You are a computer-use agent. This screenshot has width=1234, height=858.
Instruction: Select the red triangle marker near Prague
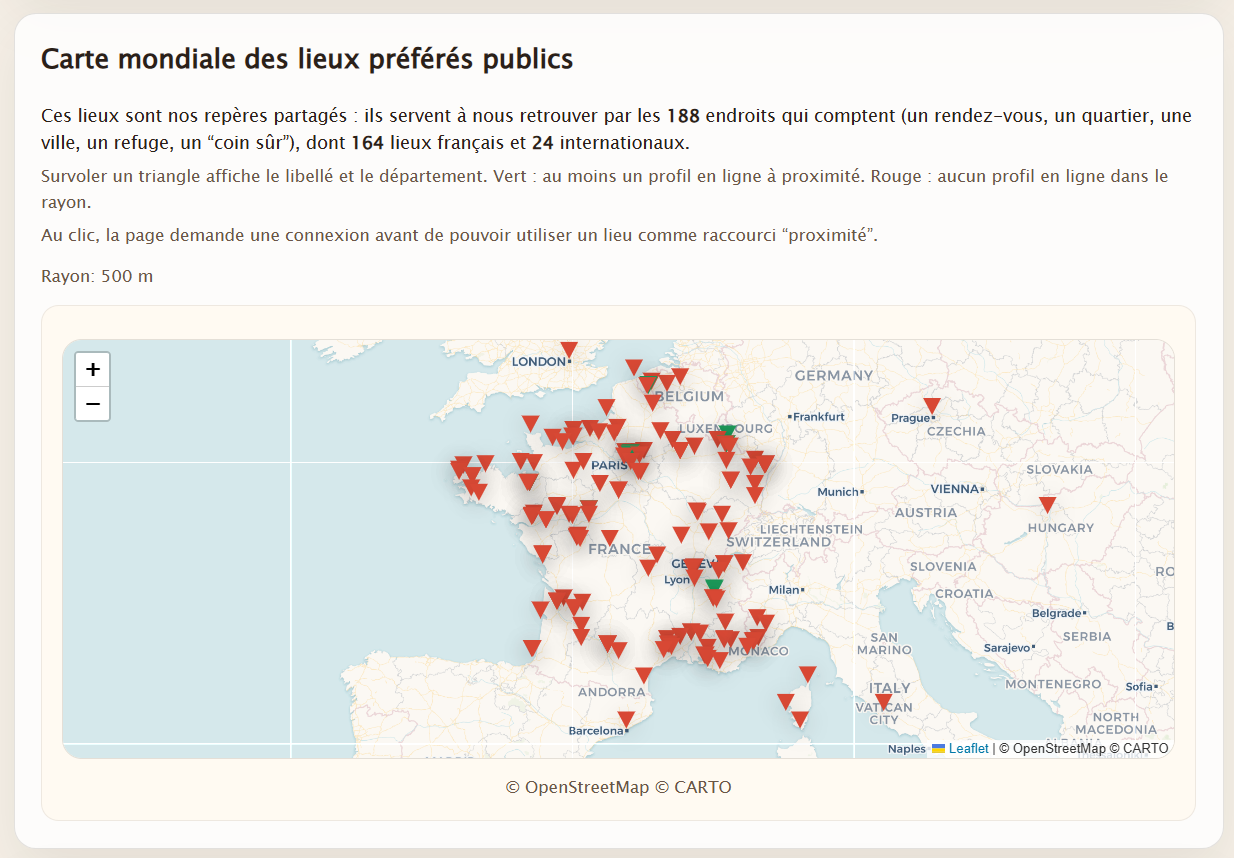[932, 406]
